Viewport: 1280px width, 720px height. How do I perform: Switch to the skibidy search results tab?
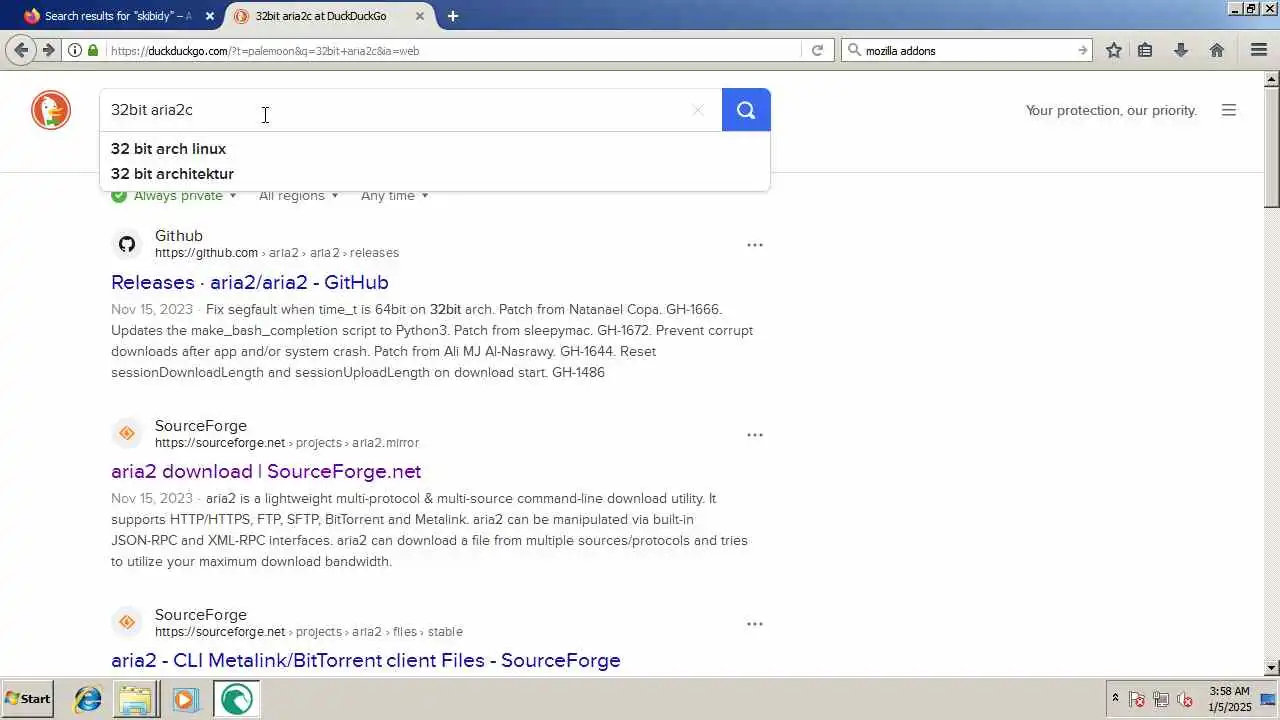tap(118, 16)
